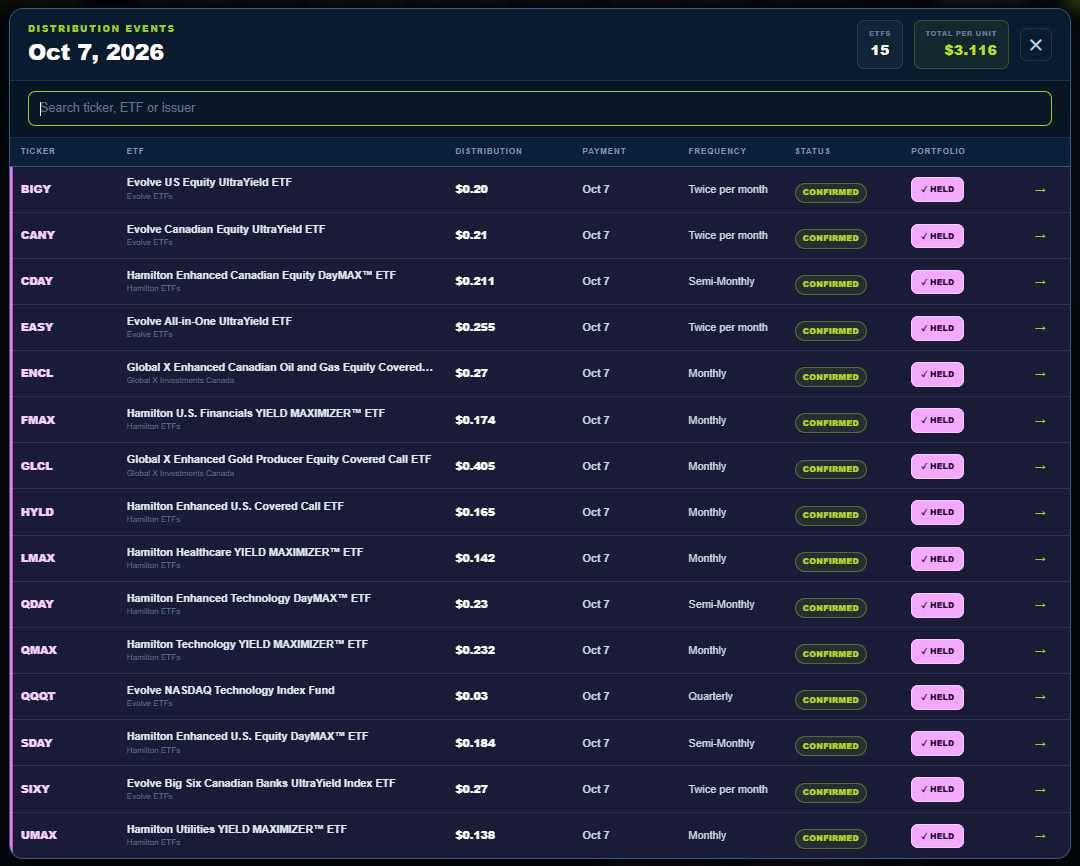Screen dimensions: 1080x866
Task: Open ENCL details via row arrow
Action: tap(1040, 374)
